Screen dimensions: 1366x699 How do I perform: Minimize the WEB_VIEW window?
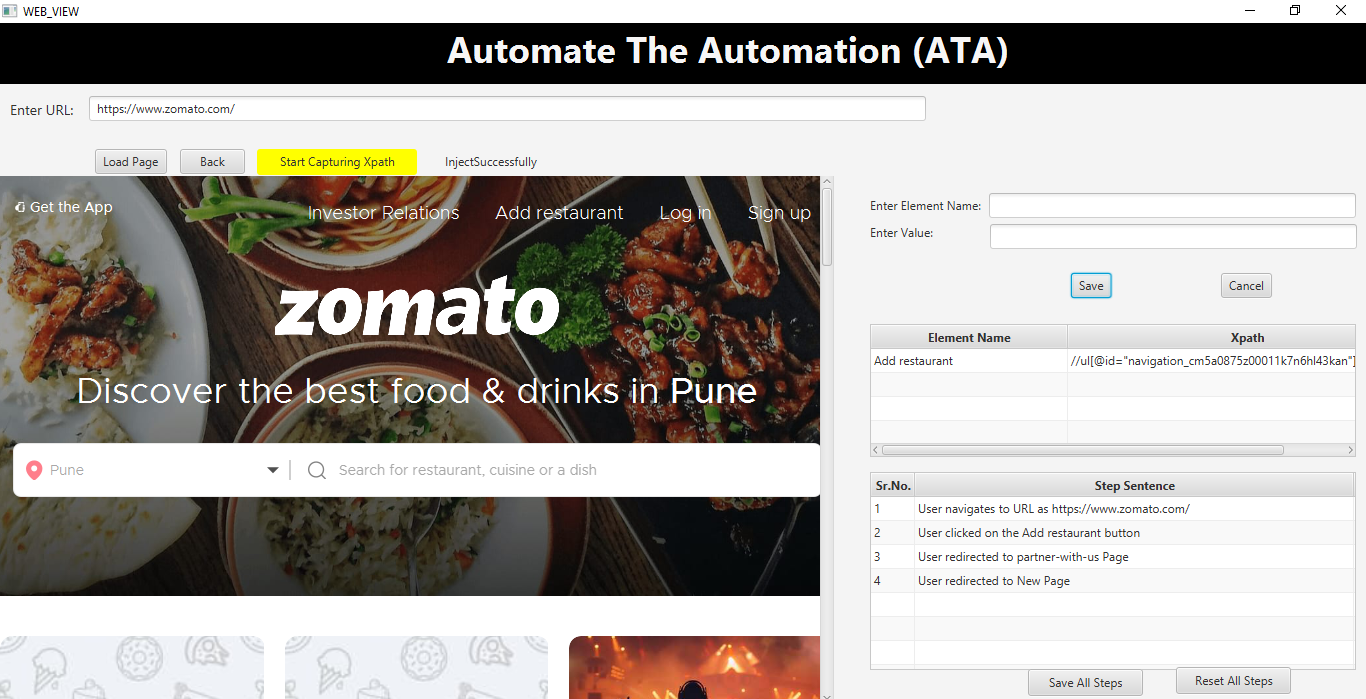click(1250, 11)
